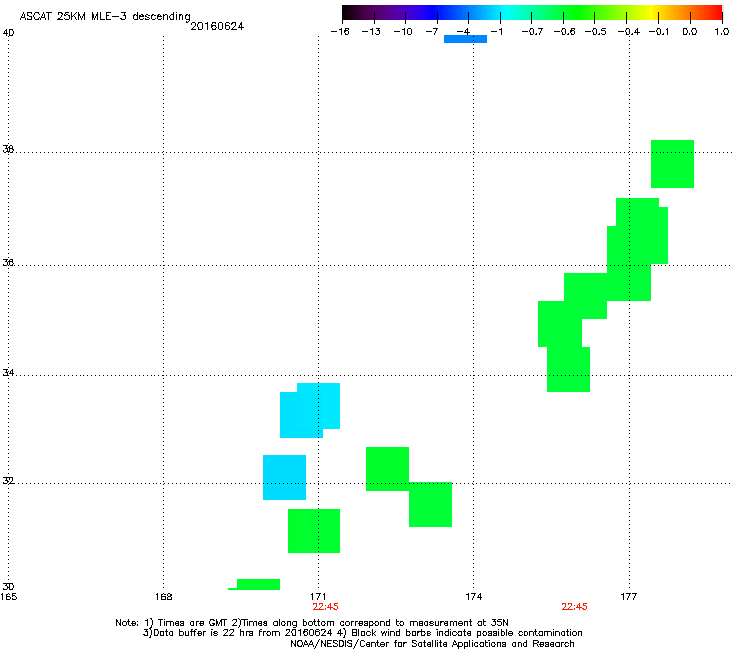Click latitude label 36 on the left axis

[x=8, y=262]
